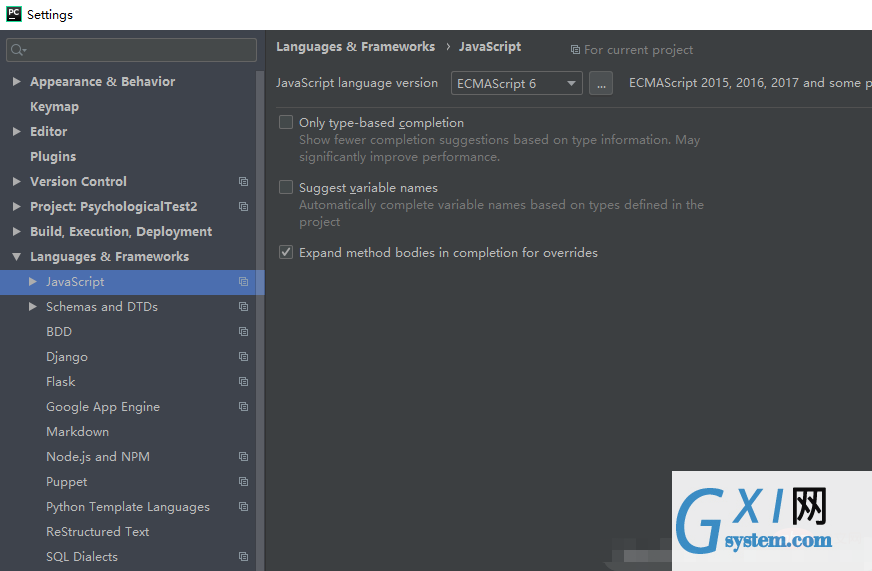
Task: Select Node.js and NPM settings page
Action: point(98,457)
